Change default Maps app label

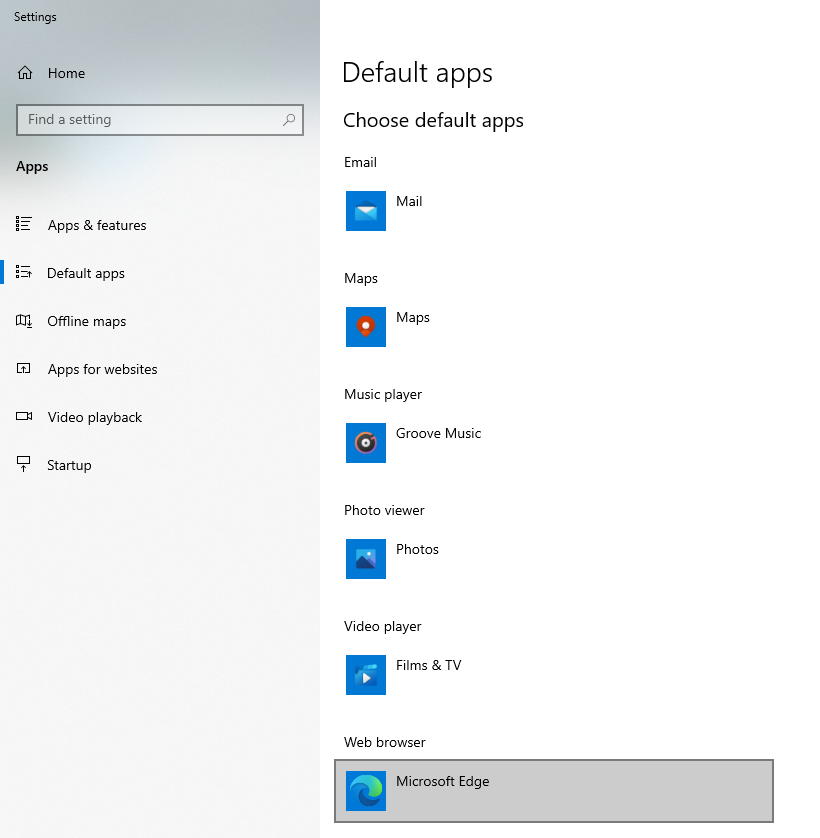[413, 317]
